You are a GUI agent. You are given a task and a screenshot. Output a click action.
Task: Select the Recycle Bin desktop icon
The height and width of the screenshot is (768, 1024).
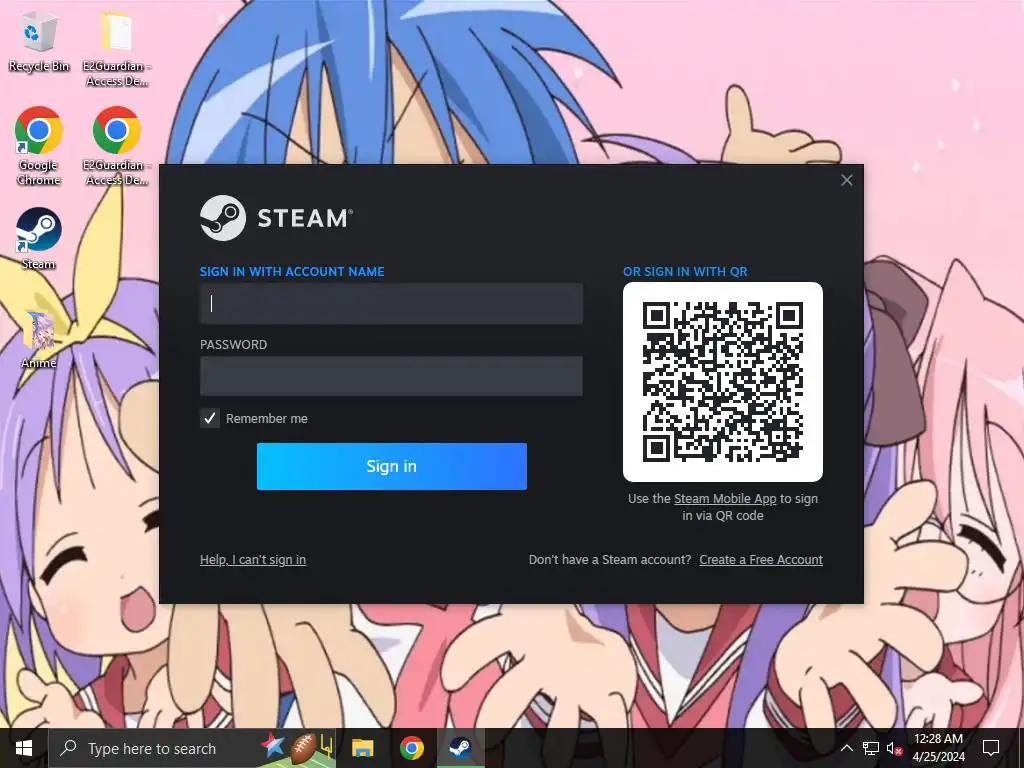pyautogui.click(x=39, y=43)
